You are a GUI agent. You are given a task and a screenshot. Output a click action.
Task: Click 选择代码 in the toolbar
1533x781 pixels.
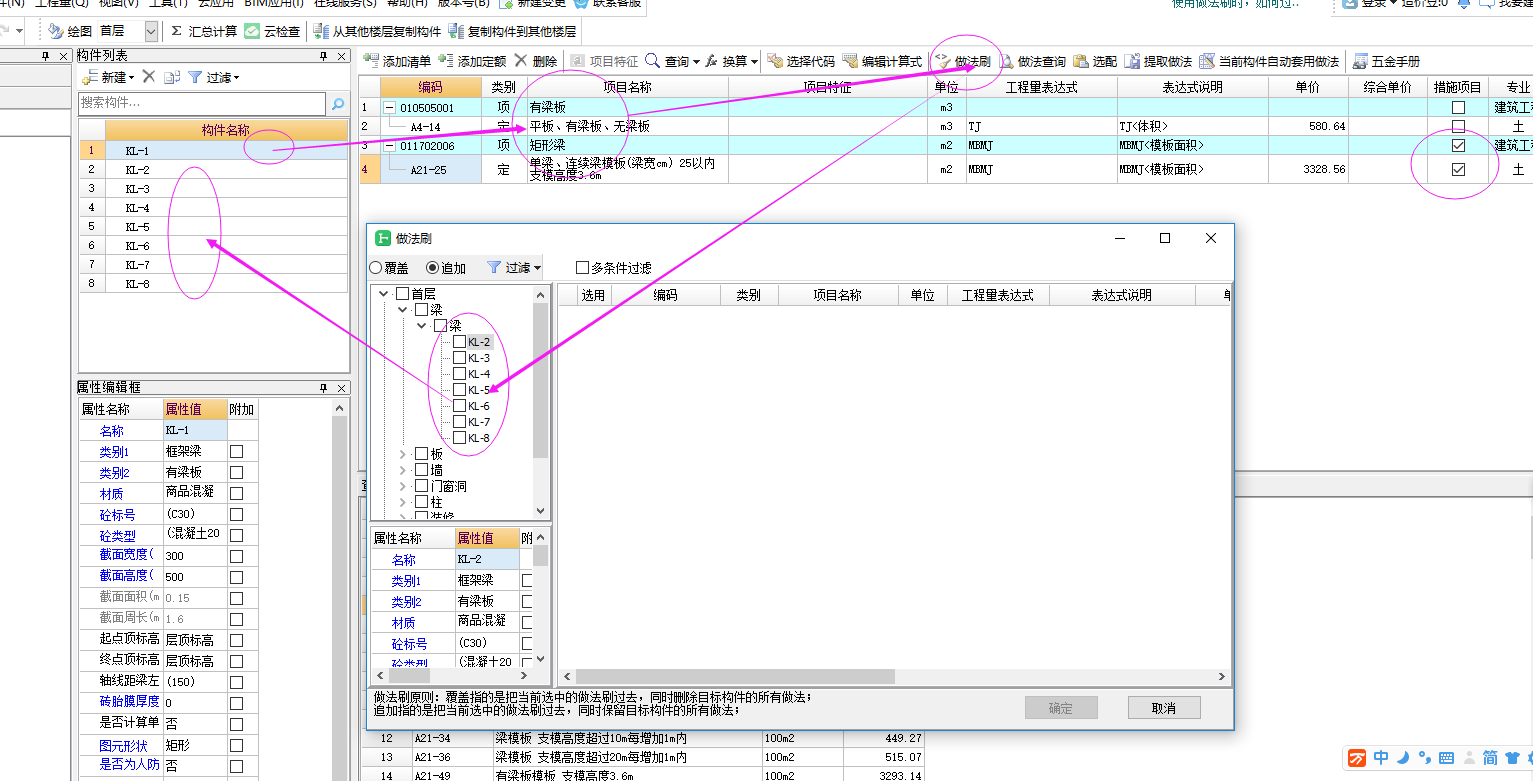click(x=801, y=61)
